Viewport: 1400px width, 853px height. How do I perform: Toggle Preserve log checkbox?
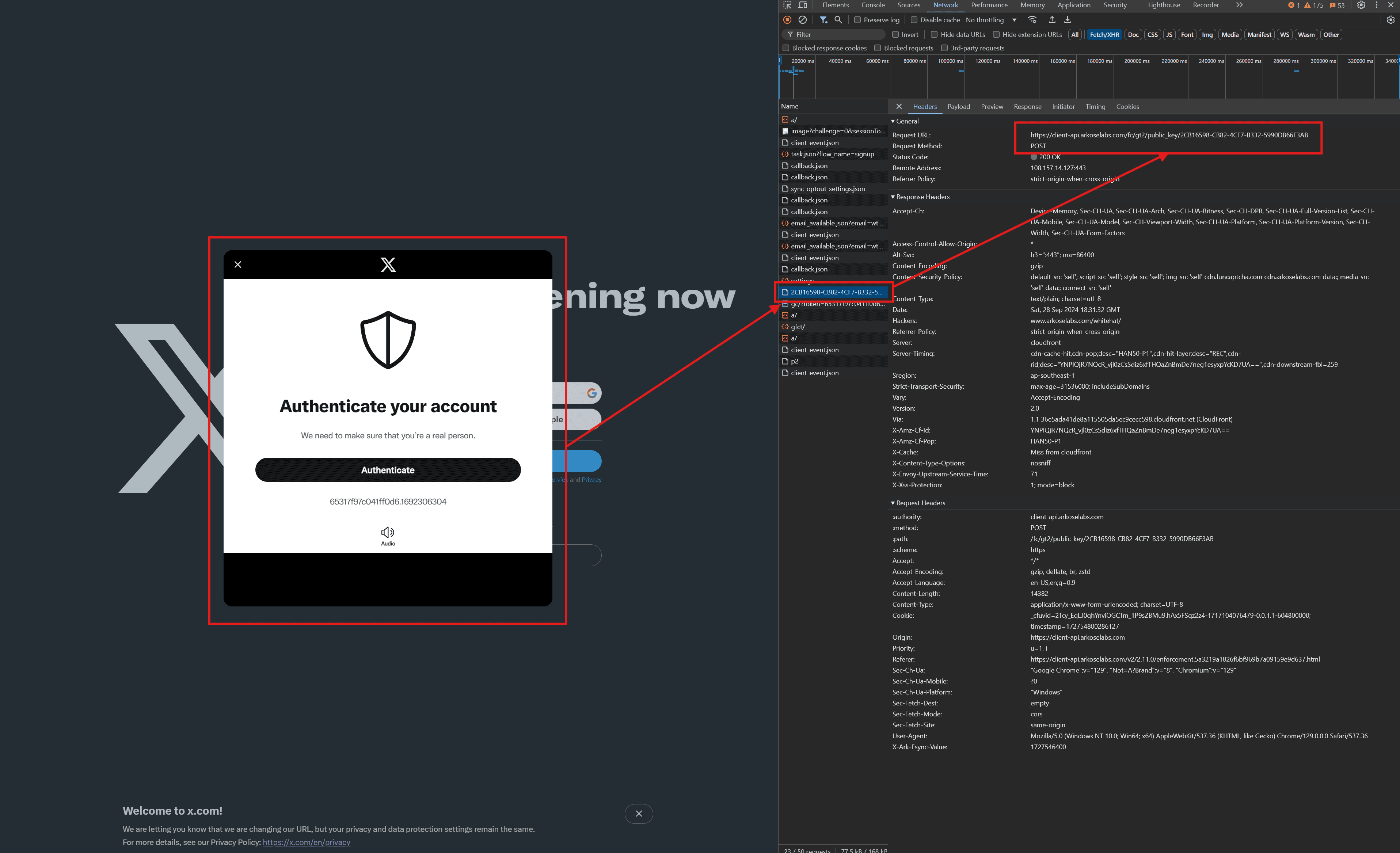tap(855, 22)
